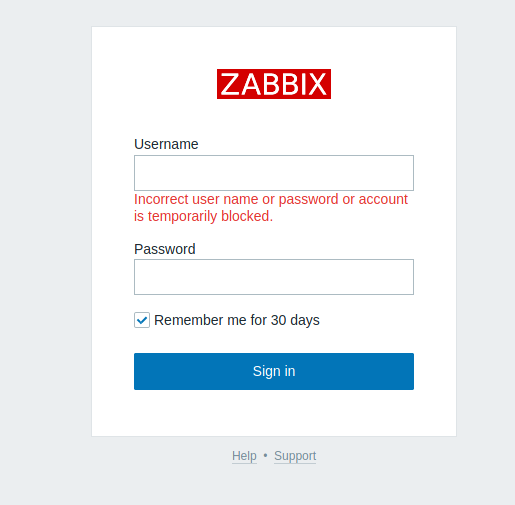This screenshot has height=505, width=515.
Task: Select the text box under Password
Action: click(274, 277)
